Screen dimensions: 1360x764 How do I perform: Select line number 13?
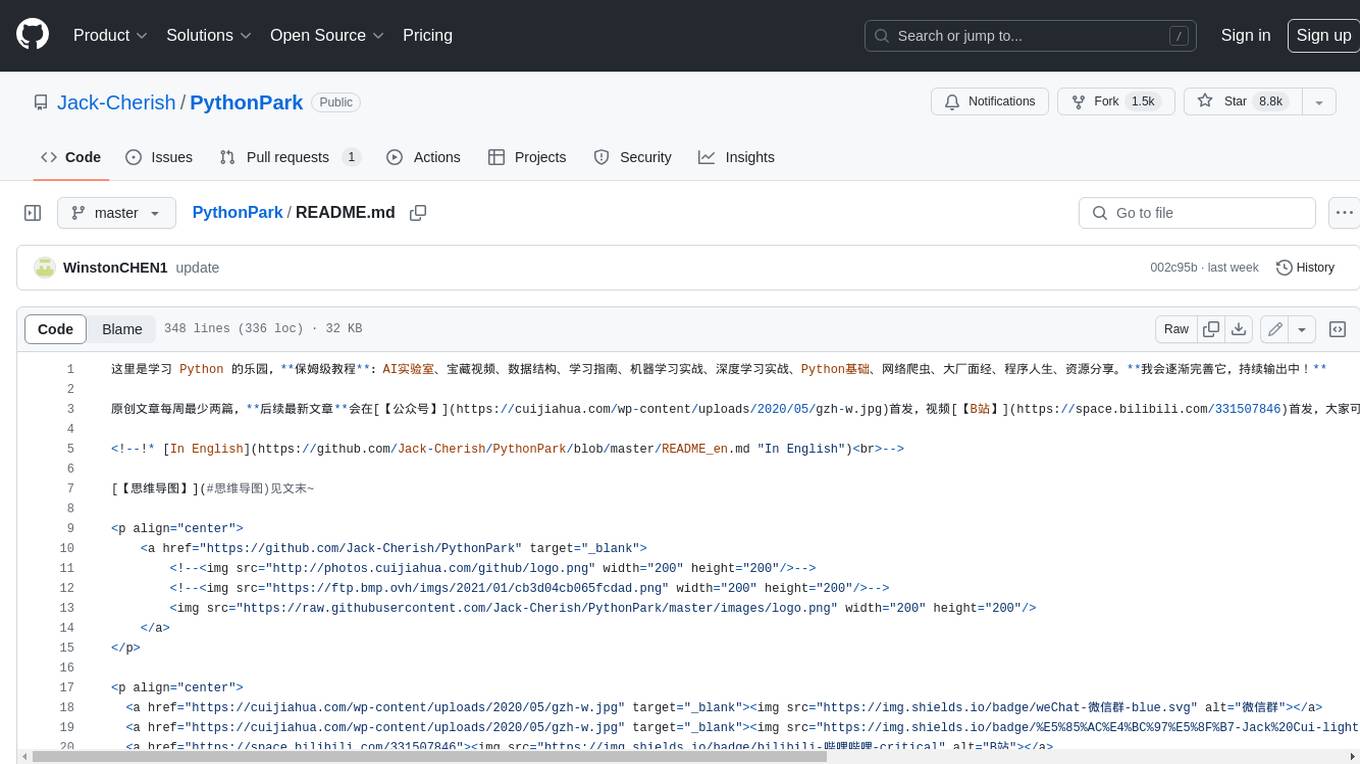click(x=67, y=608)
